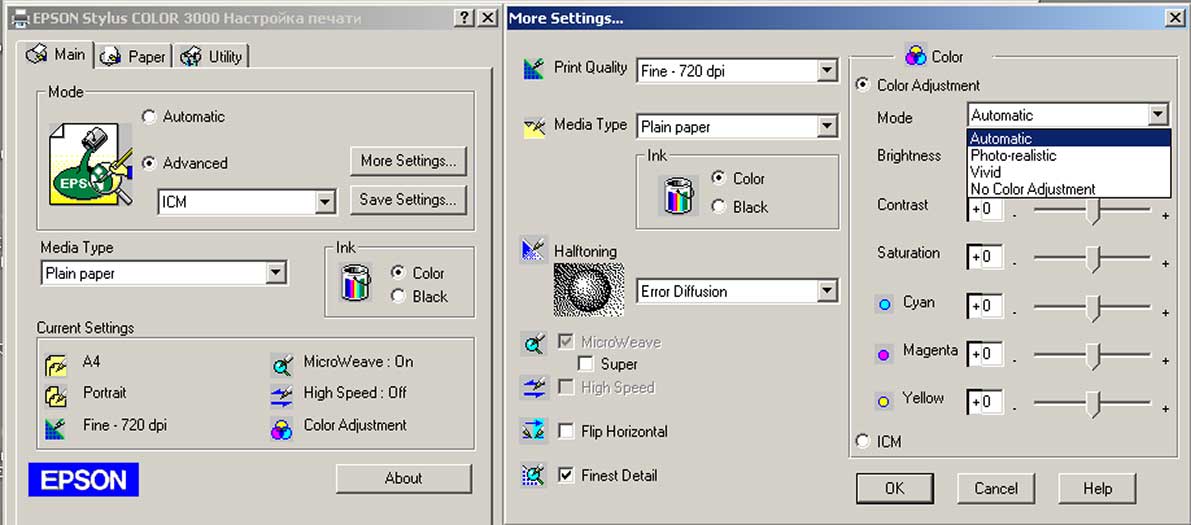The height and width of the screenshot is (525, 1191).
Task: Select Black ink in the Main tab
Action: coord(398,297)
